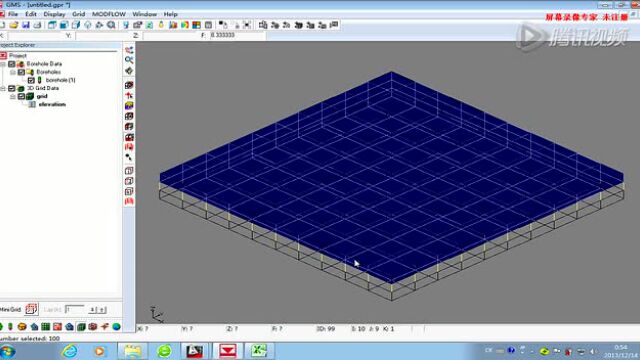
Task: Open the File menu
Action: pos(13,14)
